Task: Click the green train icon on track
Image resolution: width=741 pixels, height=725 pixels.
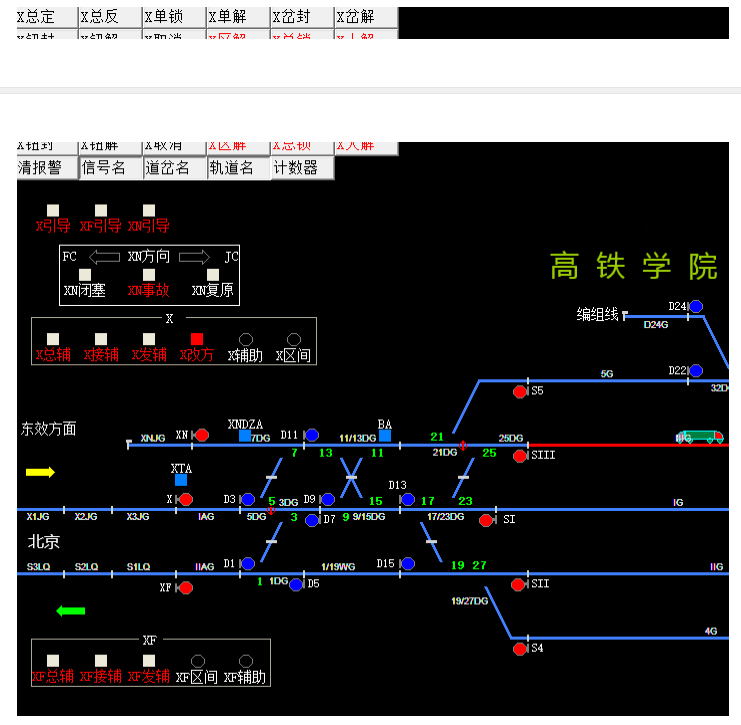Action: [x=700, y=437]
